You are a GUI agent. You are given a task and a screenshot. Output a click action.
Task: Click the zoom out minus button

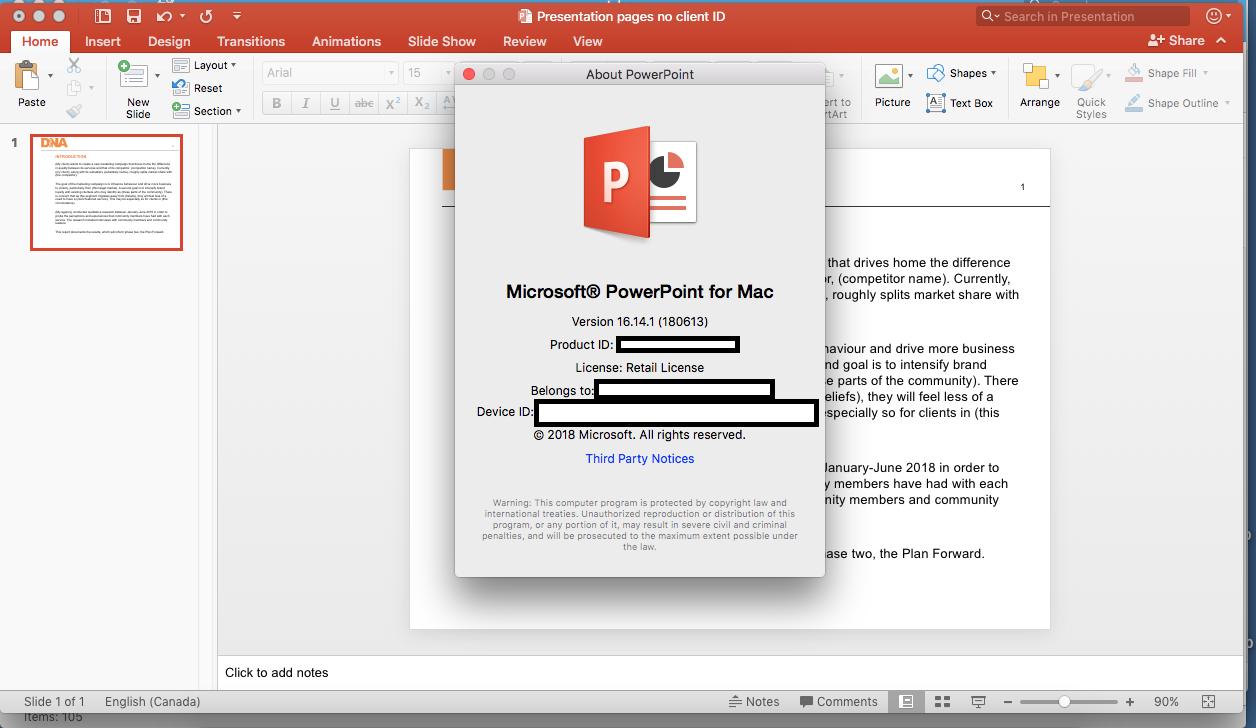coord(1008,702)
